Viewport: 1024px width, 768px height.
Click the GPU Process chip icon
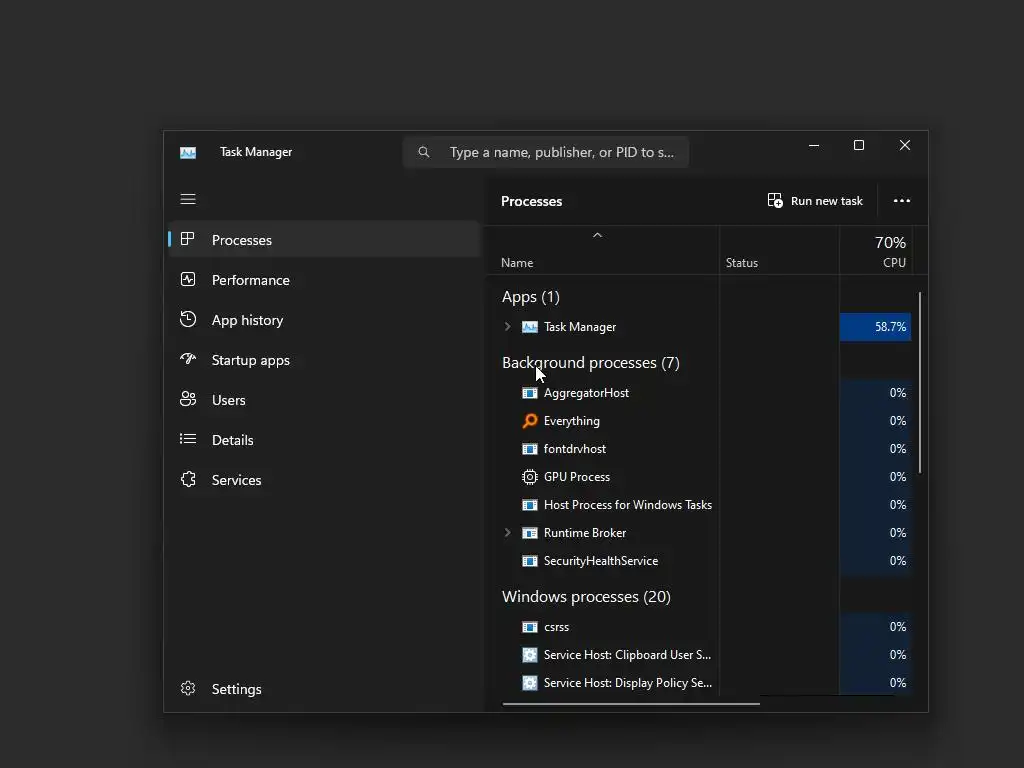[530, 477]
